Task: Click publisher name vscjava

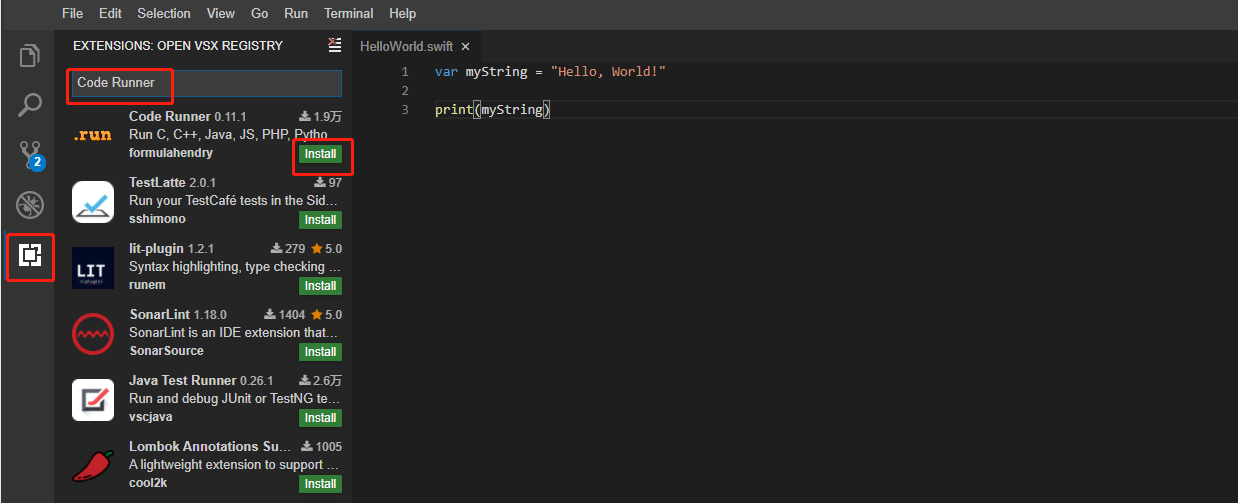Action: coord(150,417)
